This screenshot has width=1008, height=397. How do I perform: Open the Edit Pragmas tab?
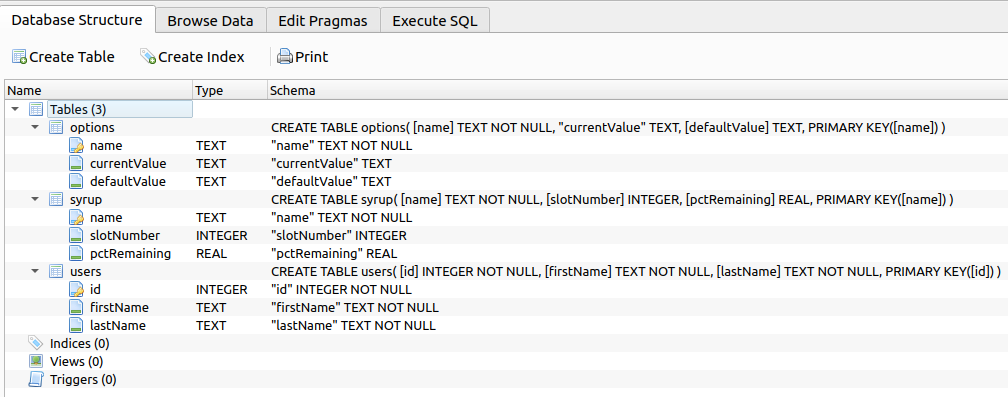point(323,21)
